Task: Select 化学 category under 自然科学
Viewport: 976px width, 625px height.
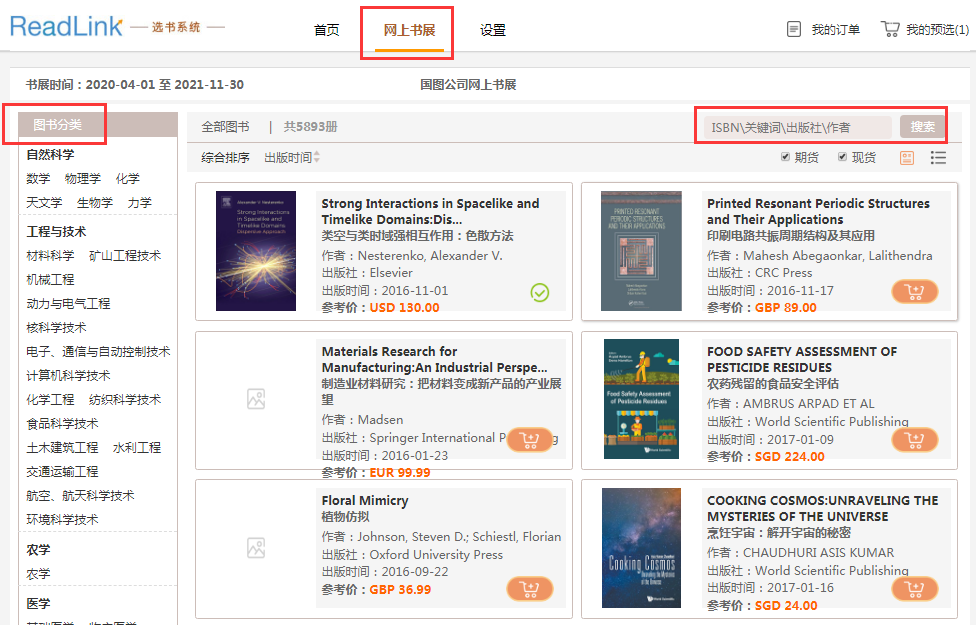Action: (x=128, y=179)
